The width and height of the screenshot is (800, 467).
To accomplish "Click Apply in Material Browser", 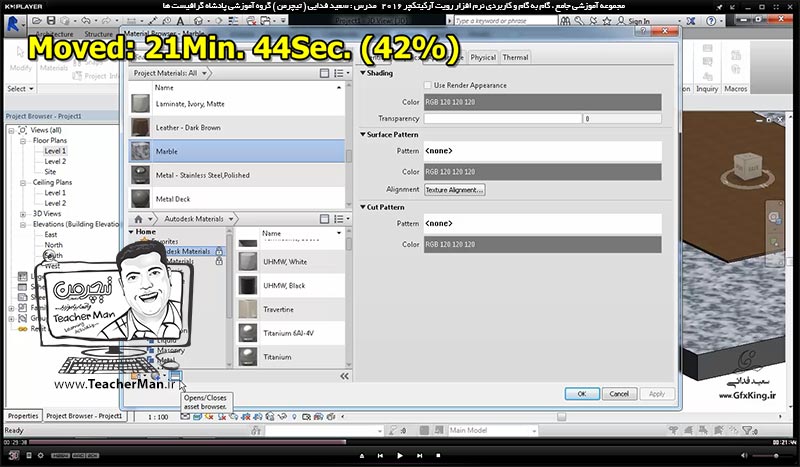I will click(657, 394).
